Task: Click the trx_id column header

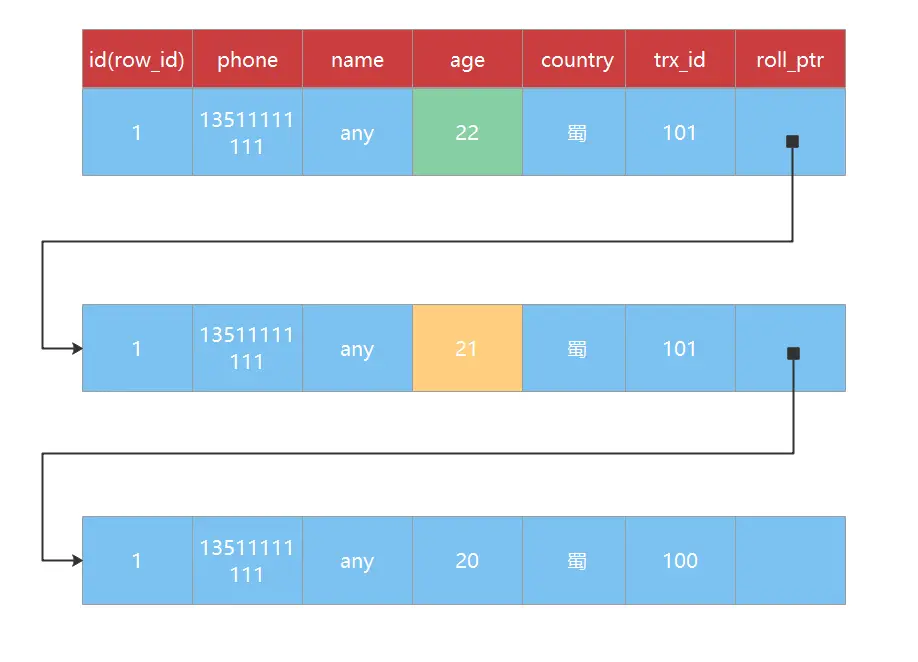Action: [x=680, y=59]
